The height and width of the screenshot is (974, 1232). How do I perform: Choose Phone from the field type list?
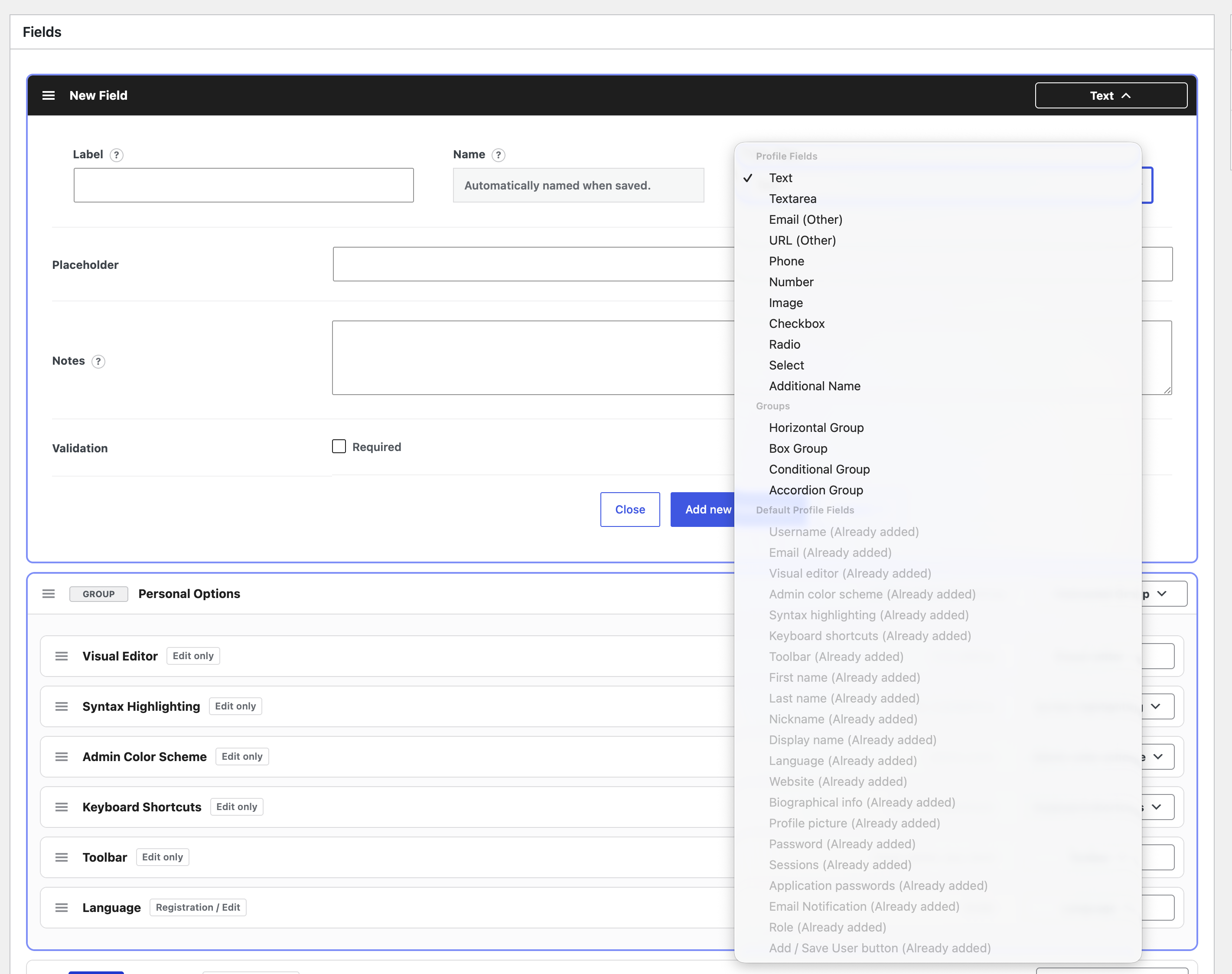pos(938,261)
